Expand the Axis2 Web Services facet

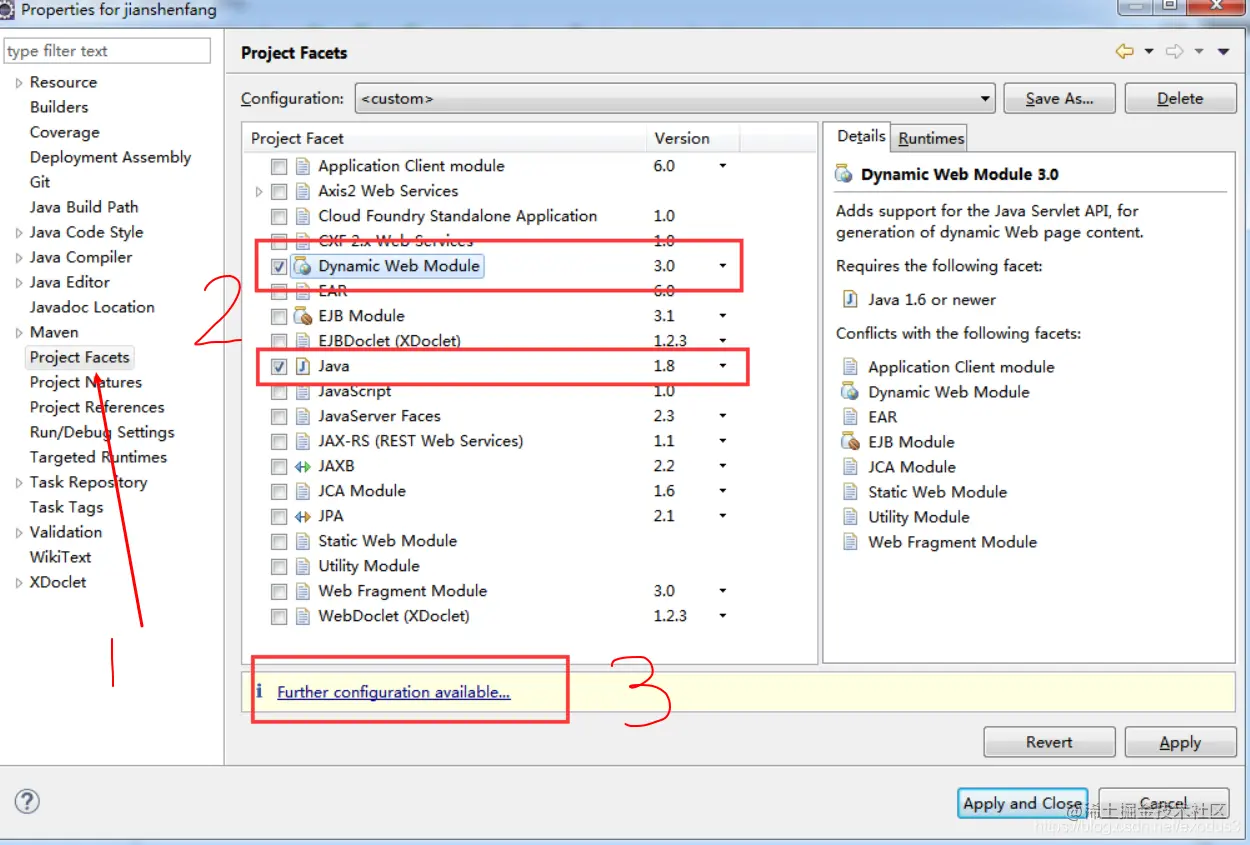(x=259, y=191)
